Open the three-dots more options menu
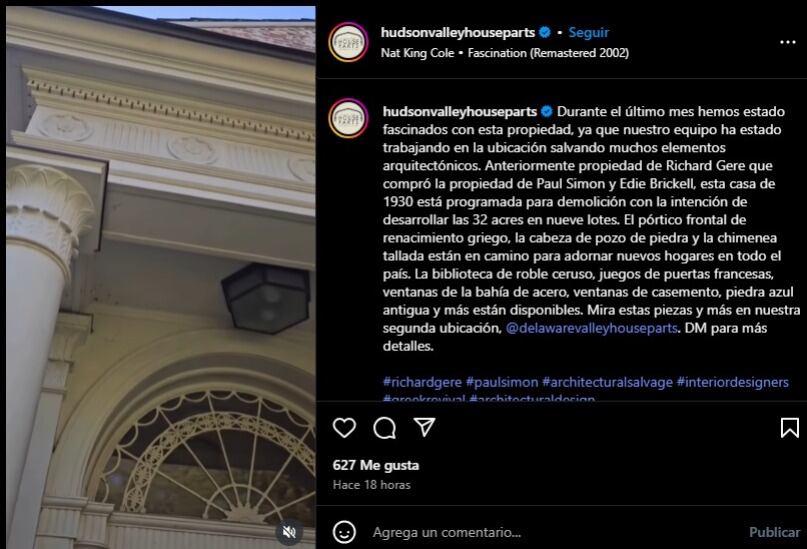 pyautogui.click(x=787, y=42)
